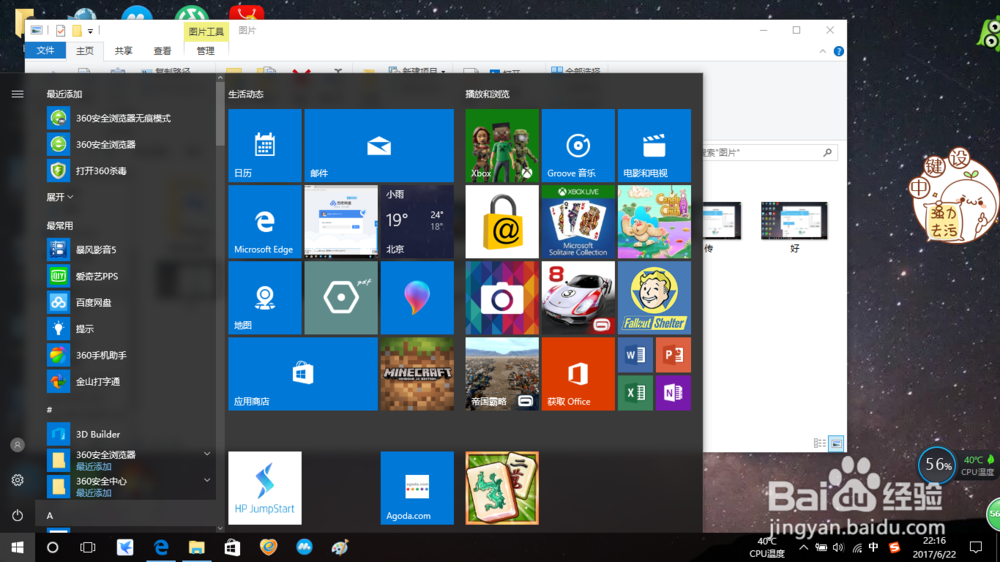Launch Microsoft Solitaire Collection tile
Screen dimensions: 1000x562
pyautogui.click(x=578, y=221)
